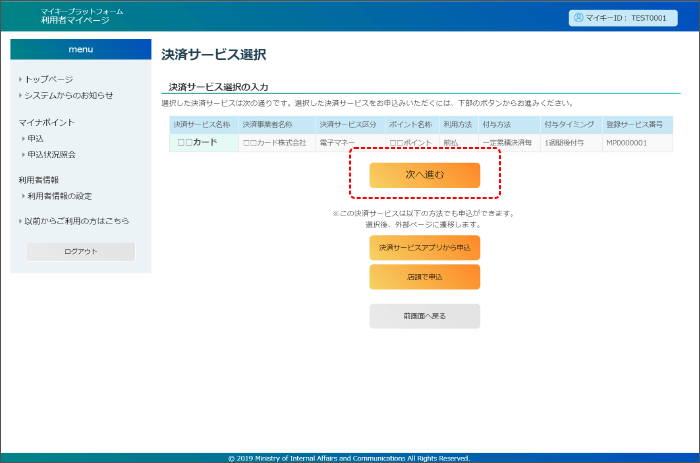
Task: Open 利用者情報の設定 link
Action: coord(59,196)
